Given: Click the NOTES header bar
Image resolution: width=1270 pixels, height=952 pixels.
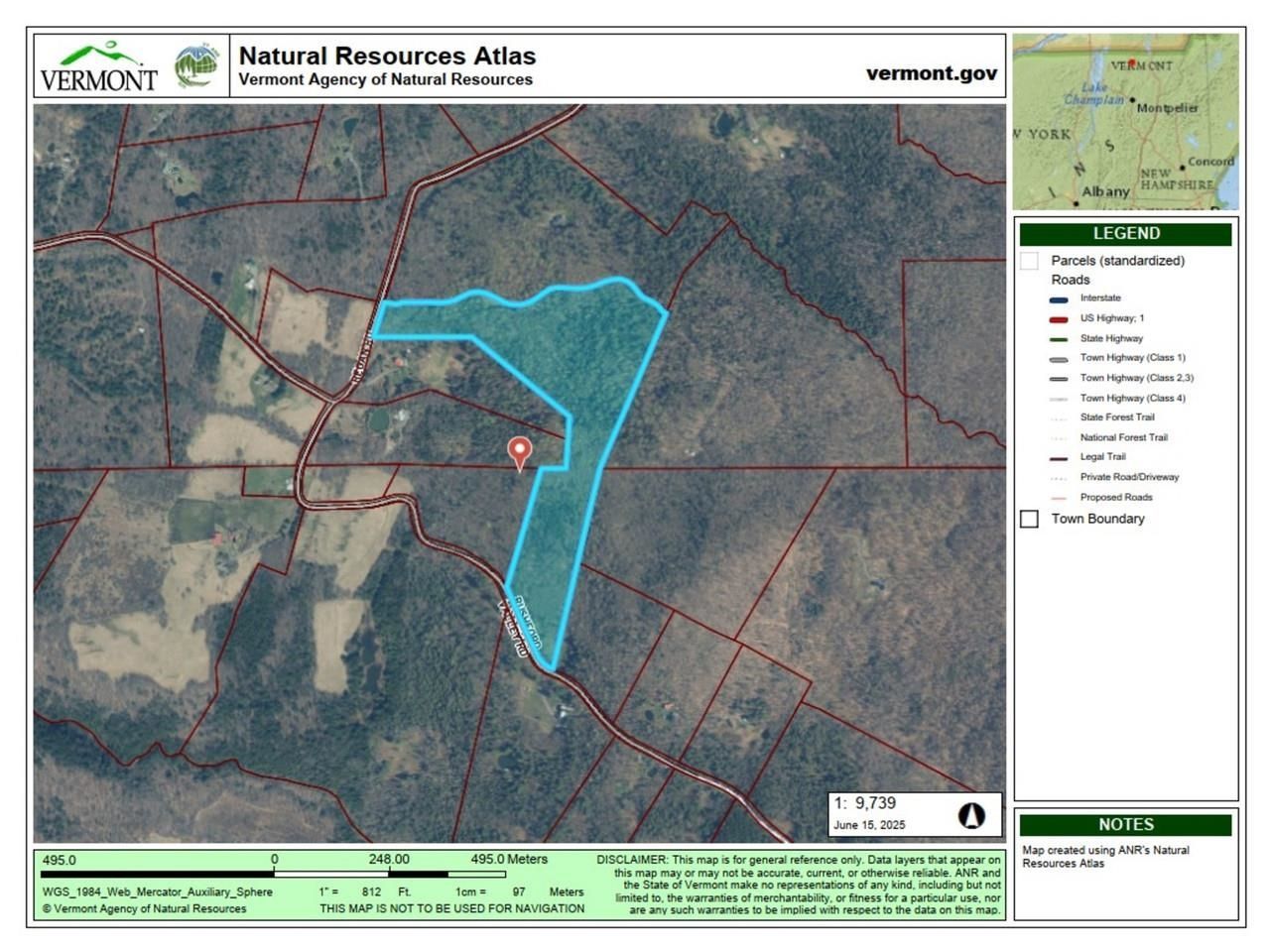Looking at the screenshot, I should pyautogui.click(x=1125, y=825).
